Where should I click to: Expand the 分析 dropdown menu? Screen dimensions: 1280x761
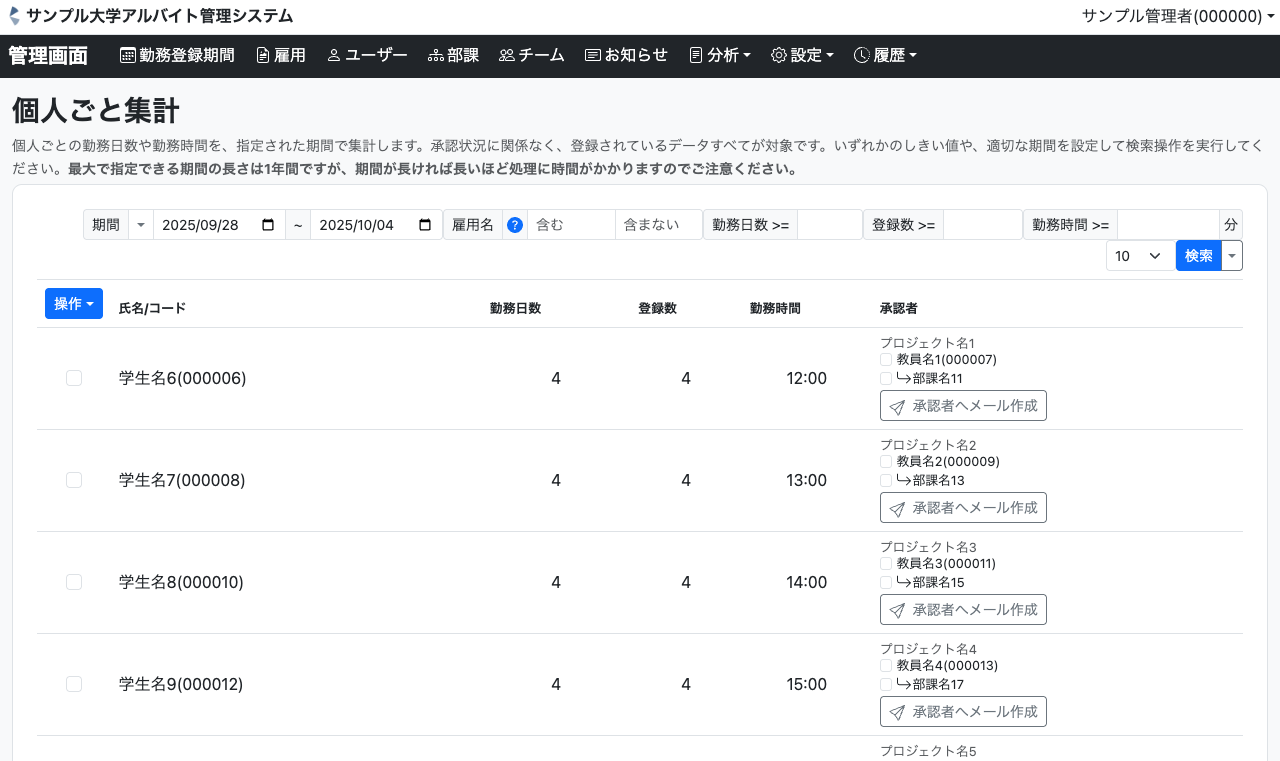[720, 56]
